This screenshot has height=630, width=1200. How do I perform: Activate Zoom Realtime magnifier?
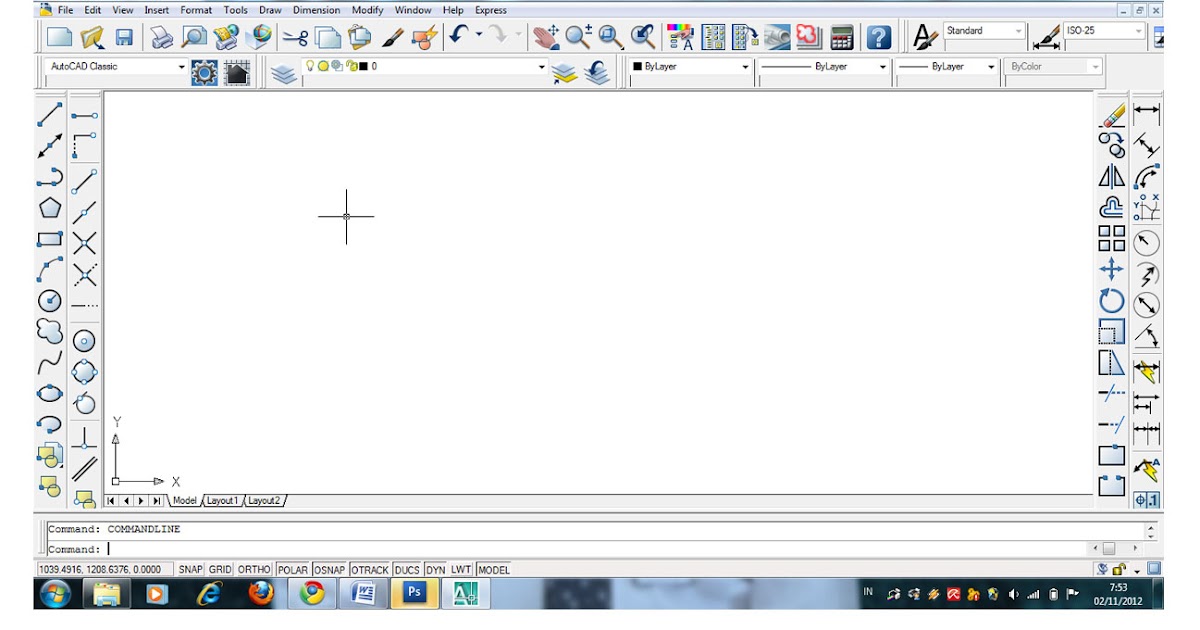tap(578, 38)
